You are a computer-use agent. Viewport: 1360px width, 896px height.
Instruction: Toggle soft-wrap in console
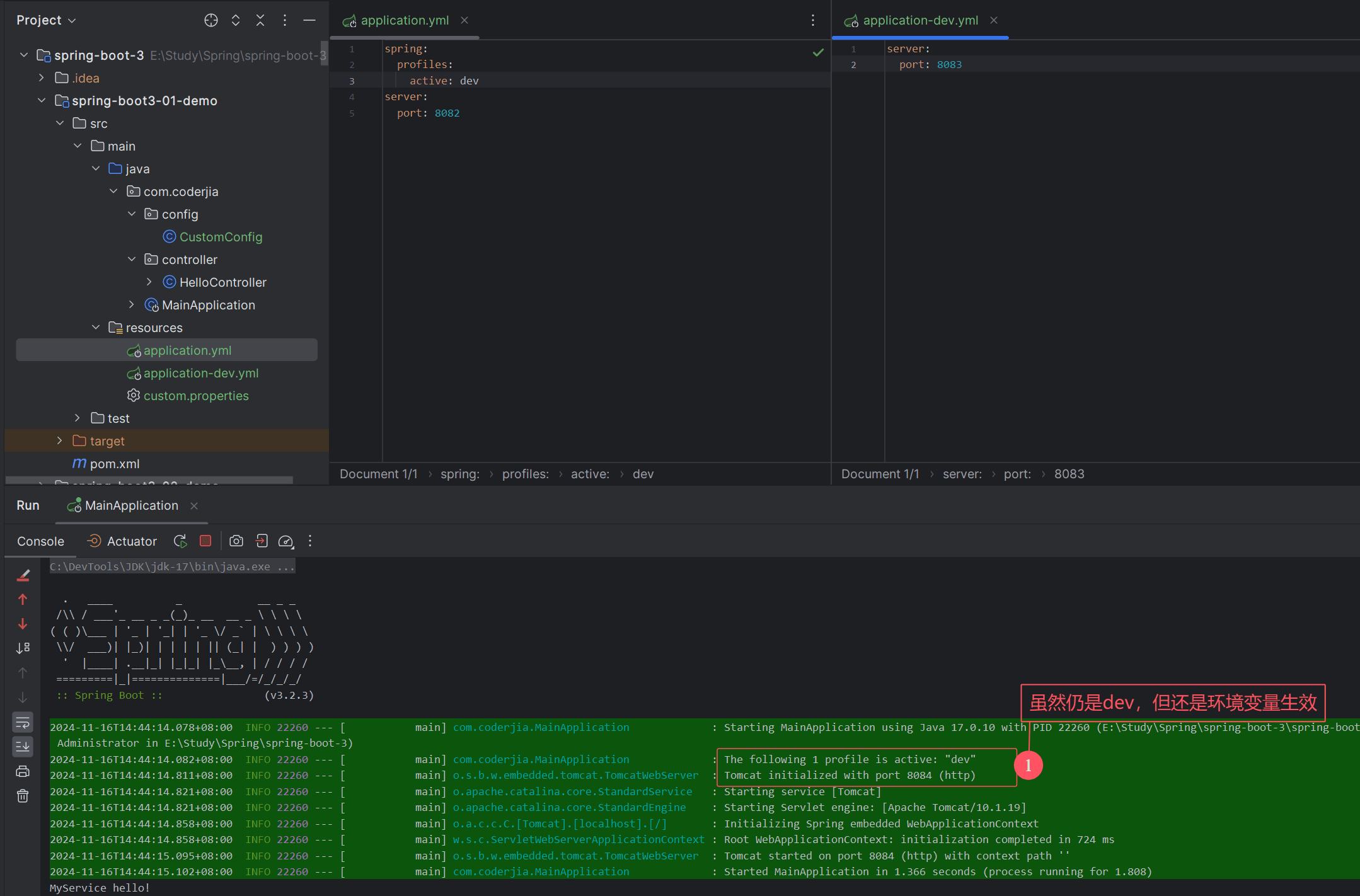pyautogui.click(x=23, y=722)
